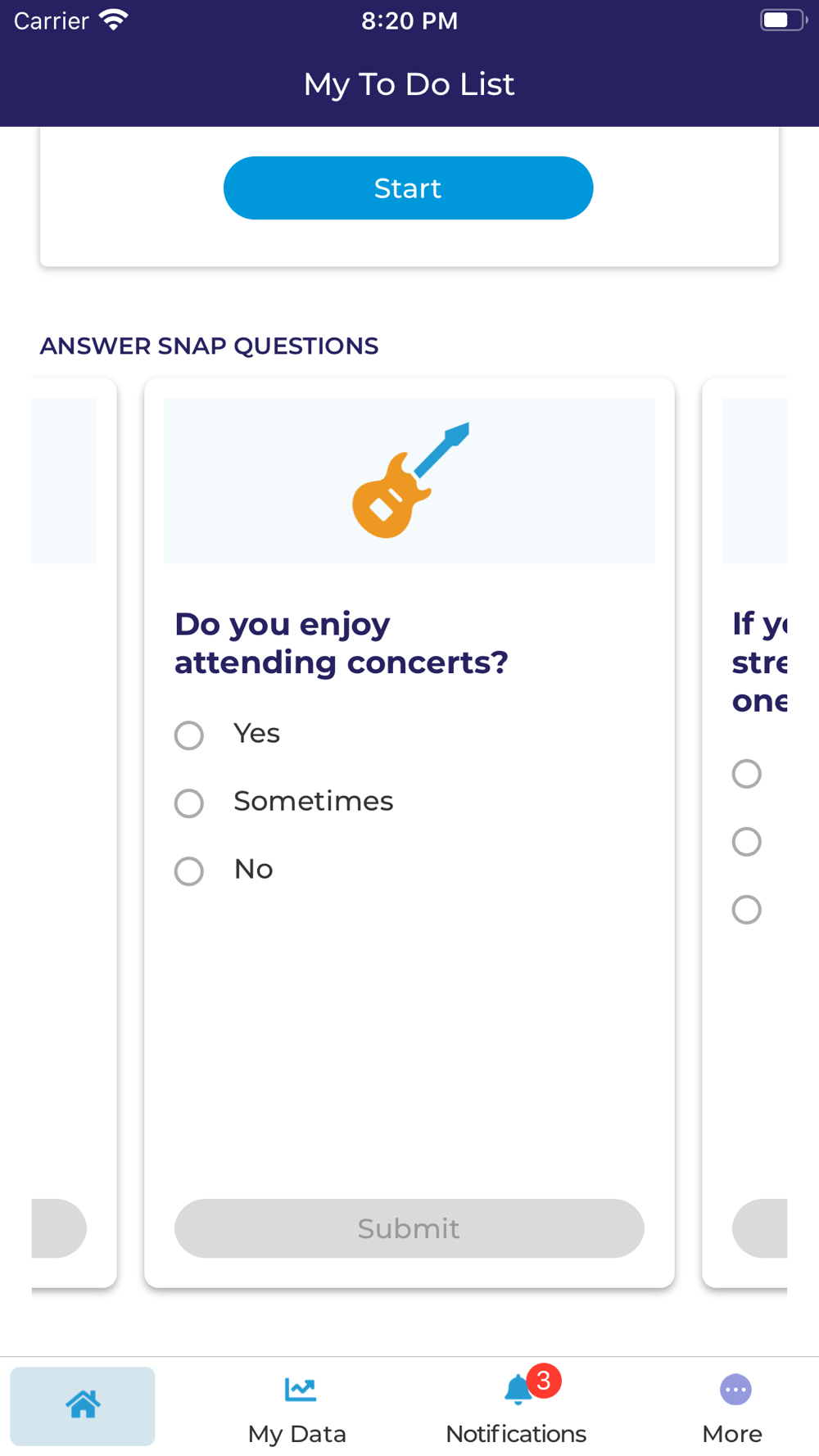Open the Home tab icon

click(83, 1404)
